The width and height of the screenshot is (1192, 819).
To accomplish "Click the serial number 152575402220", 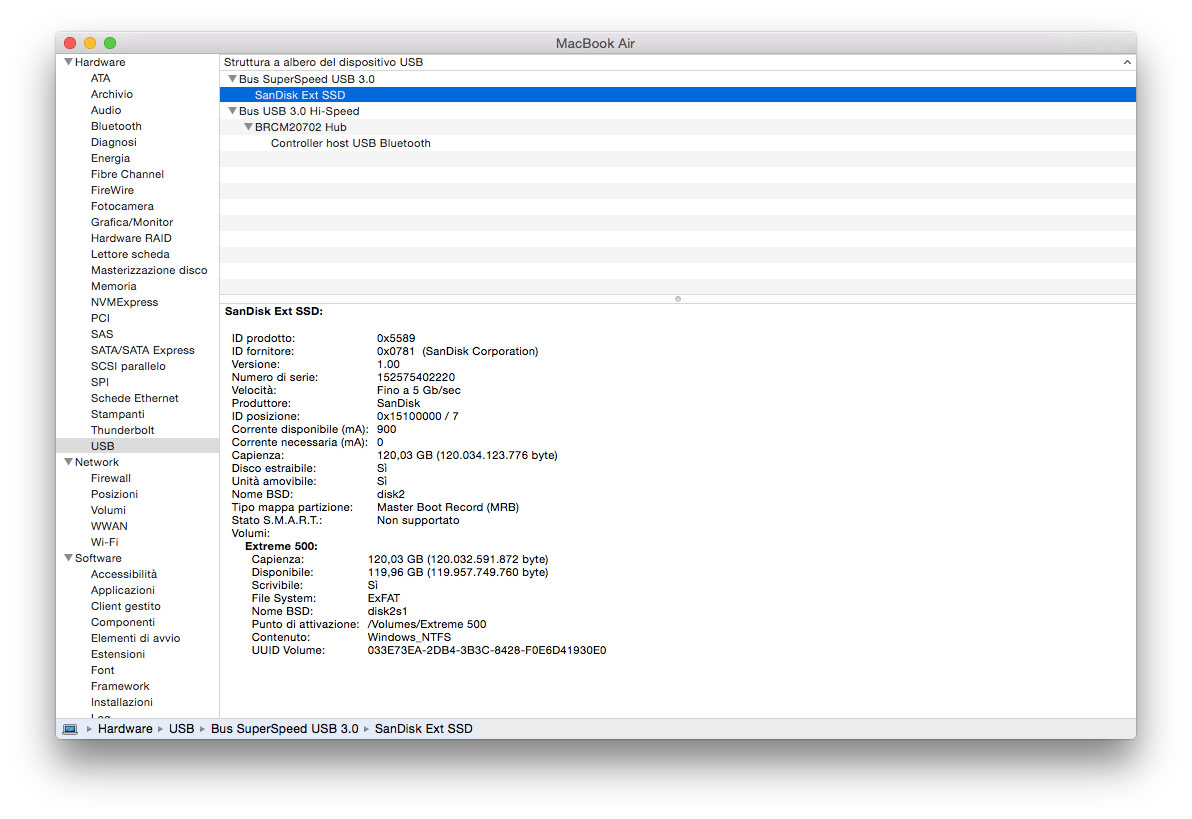I will (416, 377).
